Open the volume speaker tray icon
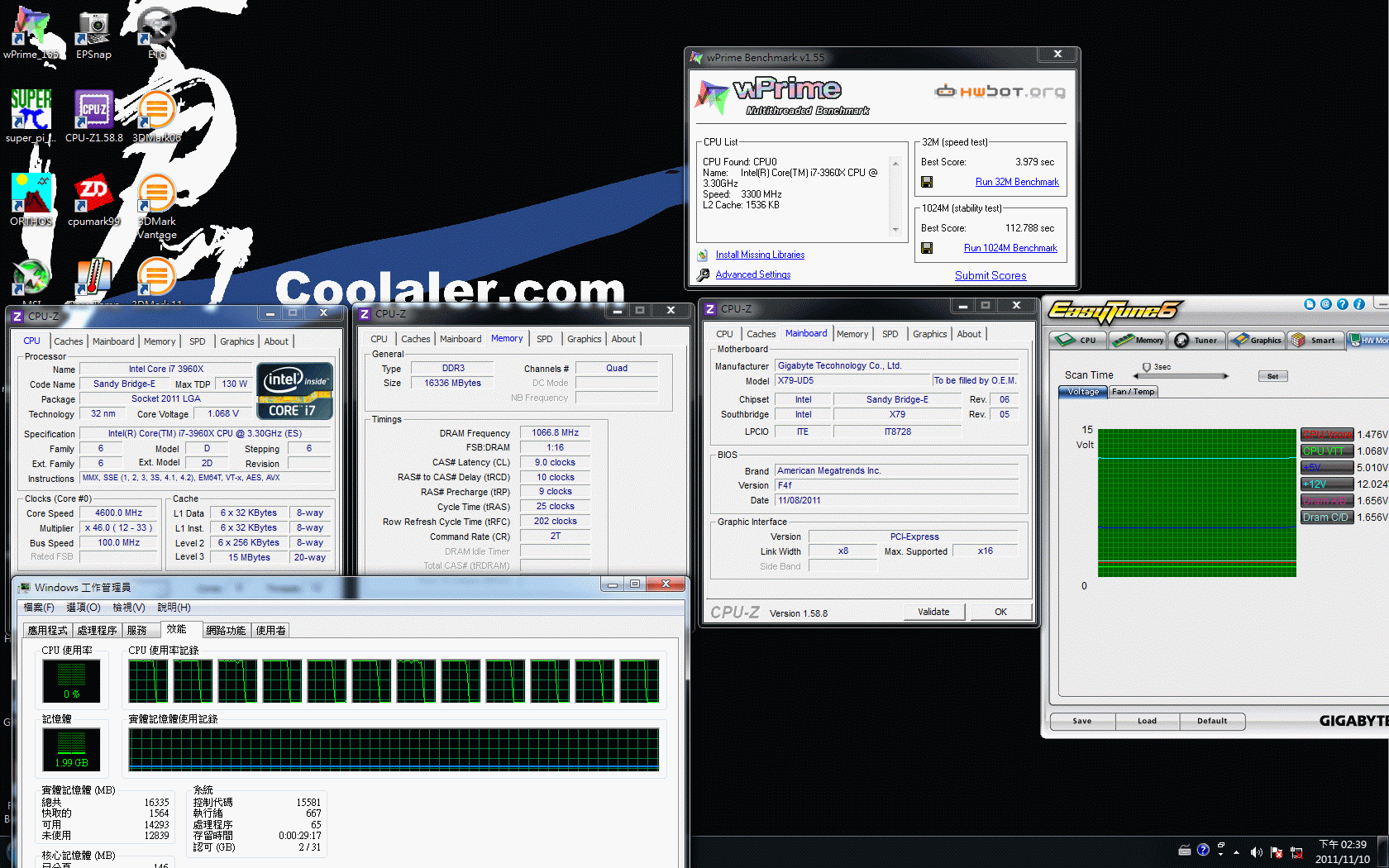 click(1257, 852)
